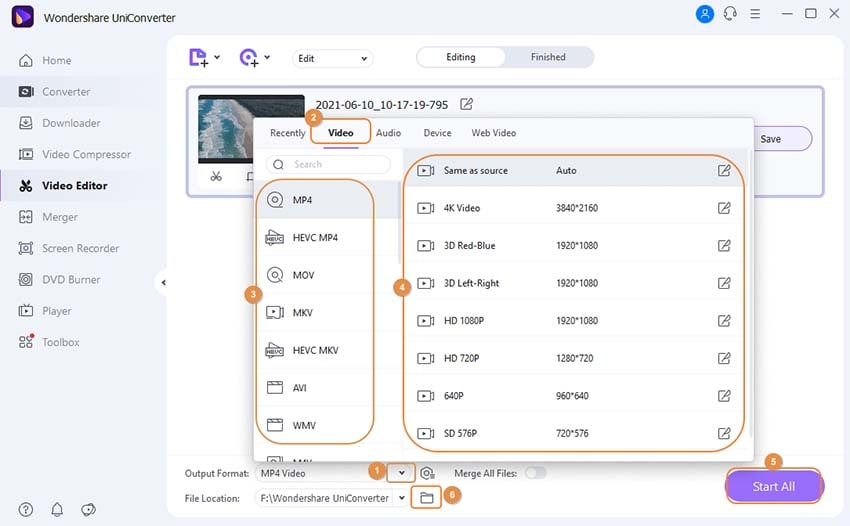The width and height of the screenshot is (850, 526).
Task: Expand the Add Files dropdown arrow
Action: click(x=217, y=57)
